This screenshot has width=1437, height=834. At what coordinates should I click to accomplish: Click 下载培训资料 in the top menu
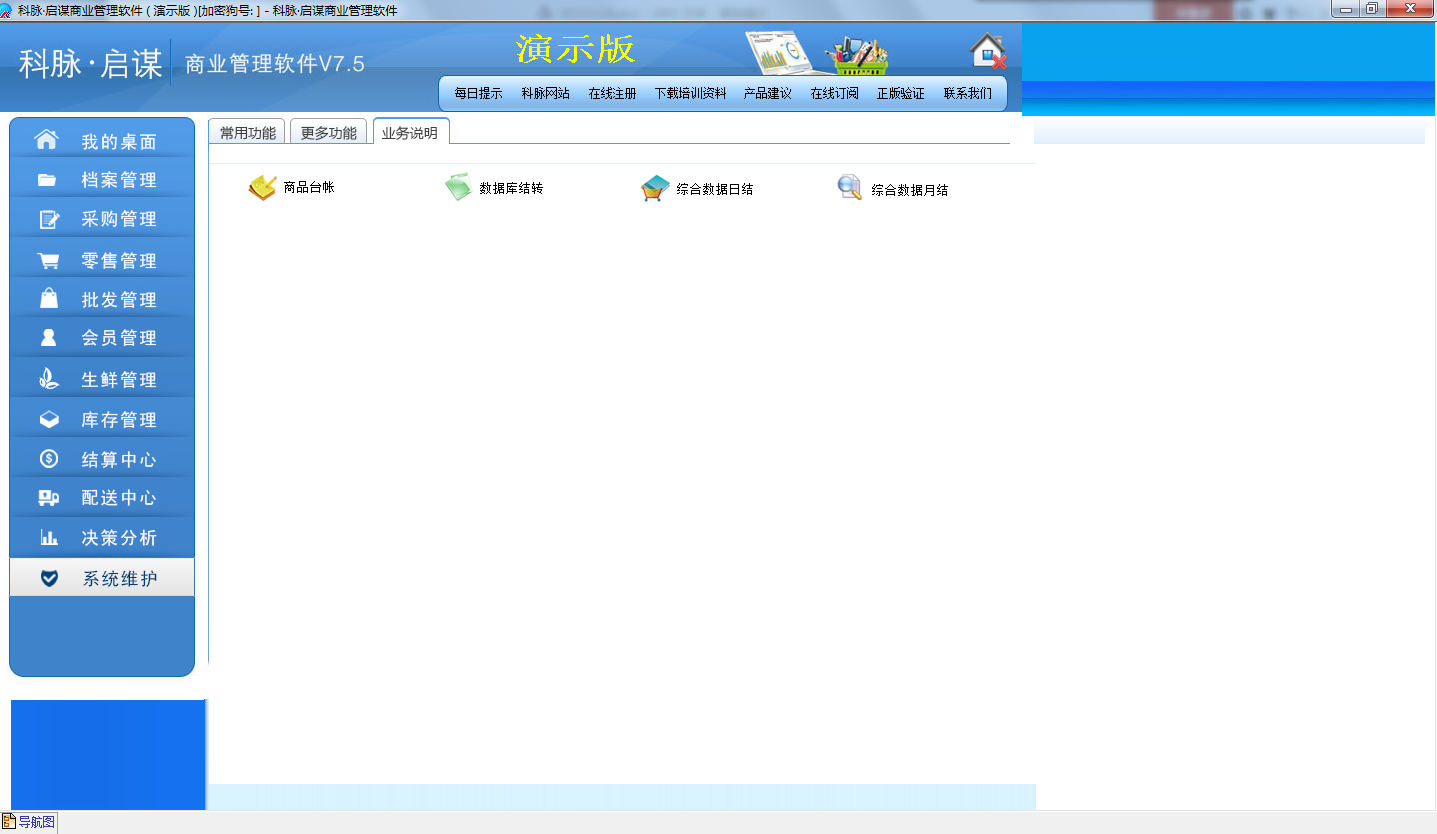690,93
